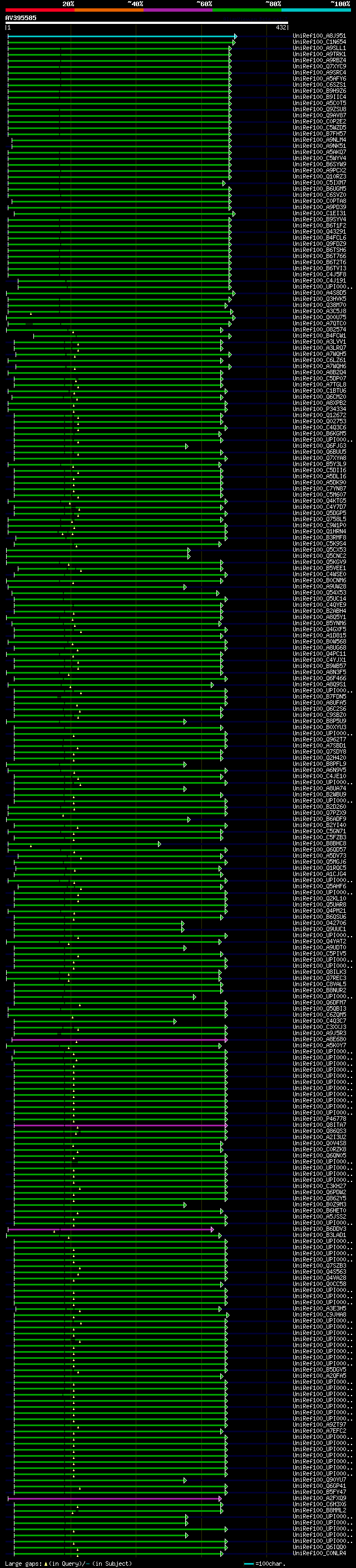Click the white query sequence bar
This screenshot has width=356, height=1568.
(147, 23)
